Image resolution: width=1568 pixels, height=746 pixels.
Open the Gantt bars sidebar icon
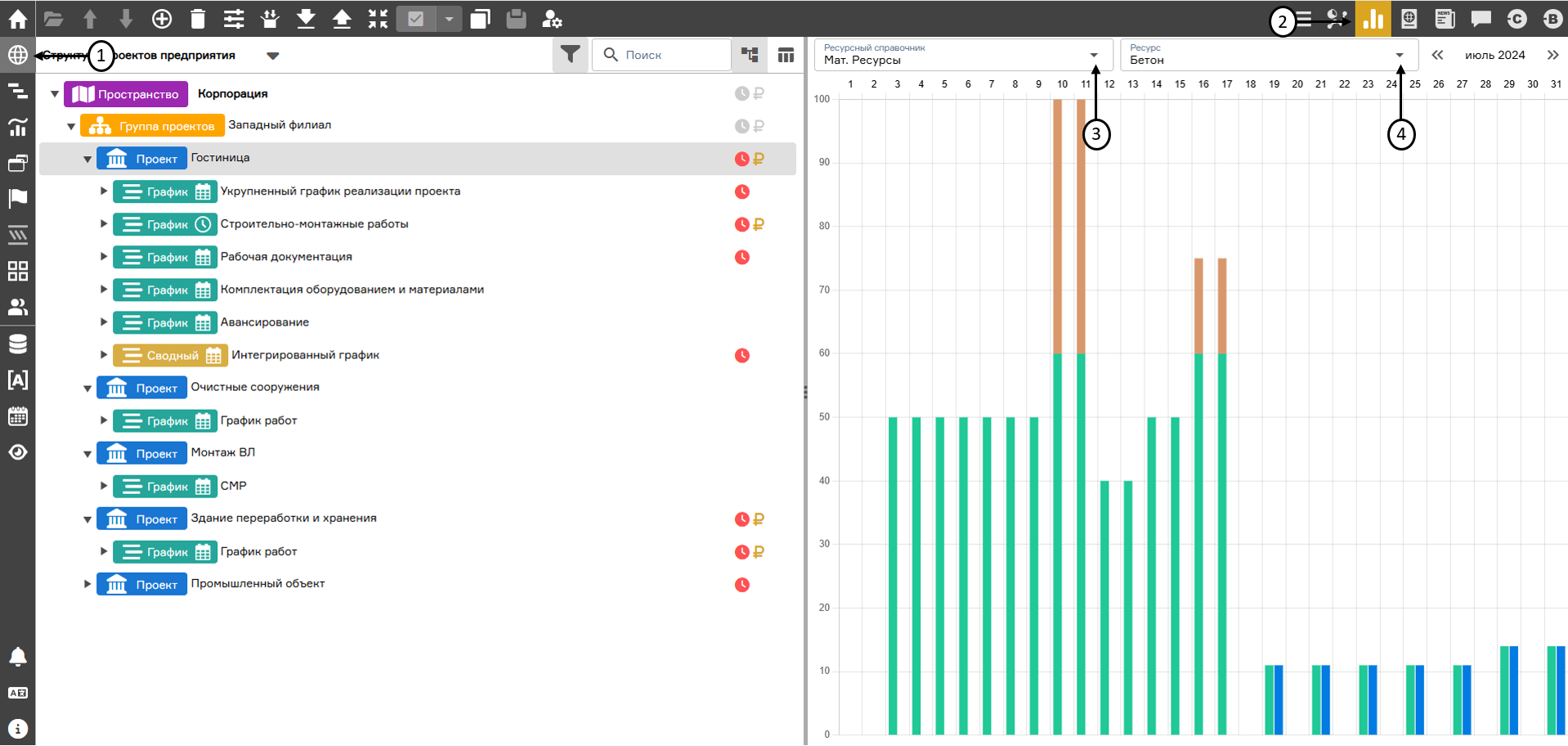coord(17,91)
